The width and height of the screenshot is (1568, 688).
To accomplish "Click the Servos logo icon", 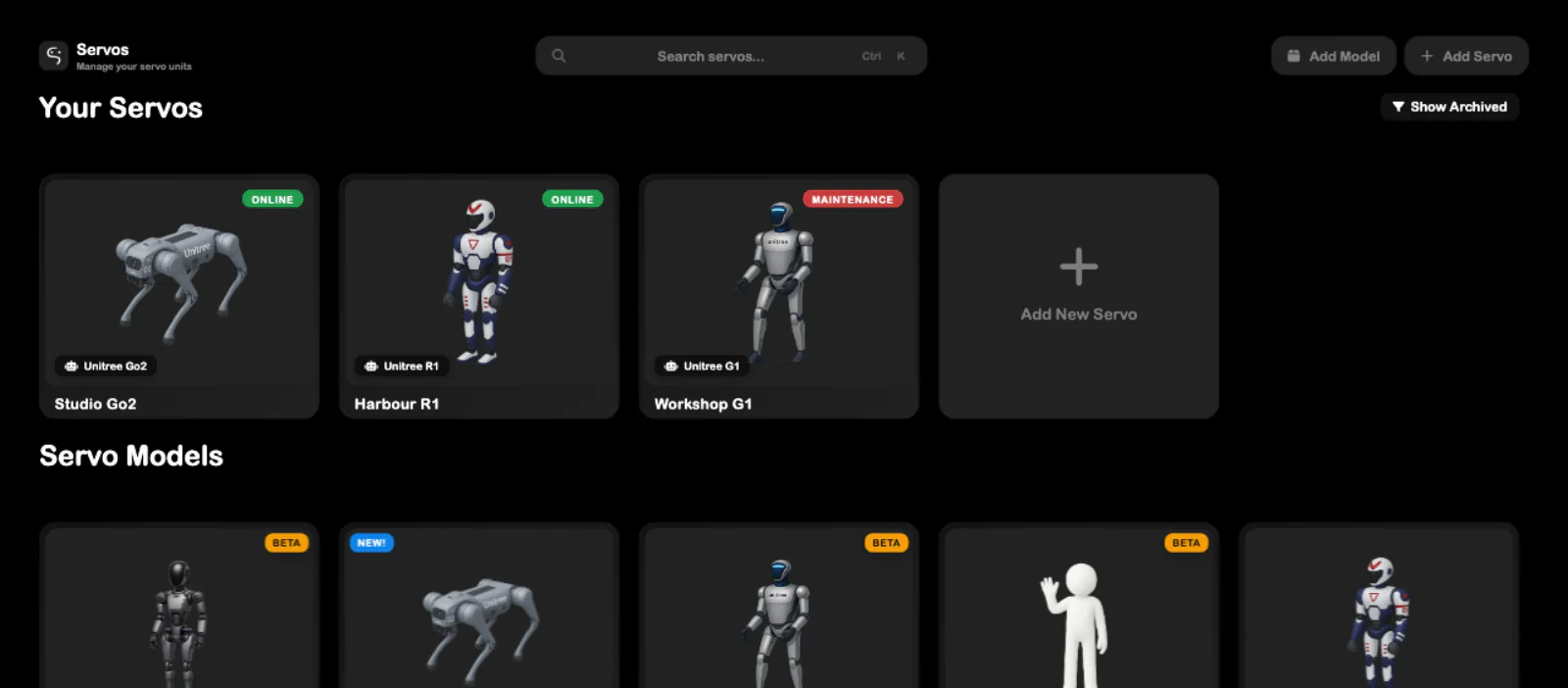I will point(53,56).
